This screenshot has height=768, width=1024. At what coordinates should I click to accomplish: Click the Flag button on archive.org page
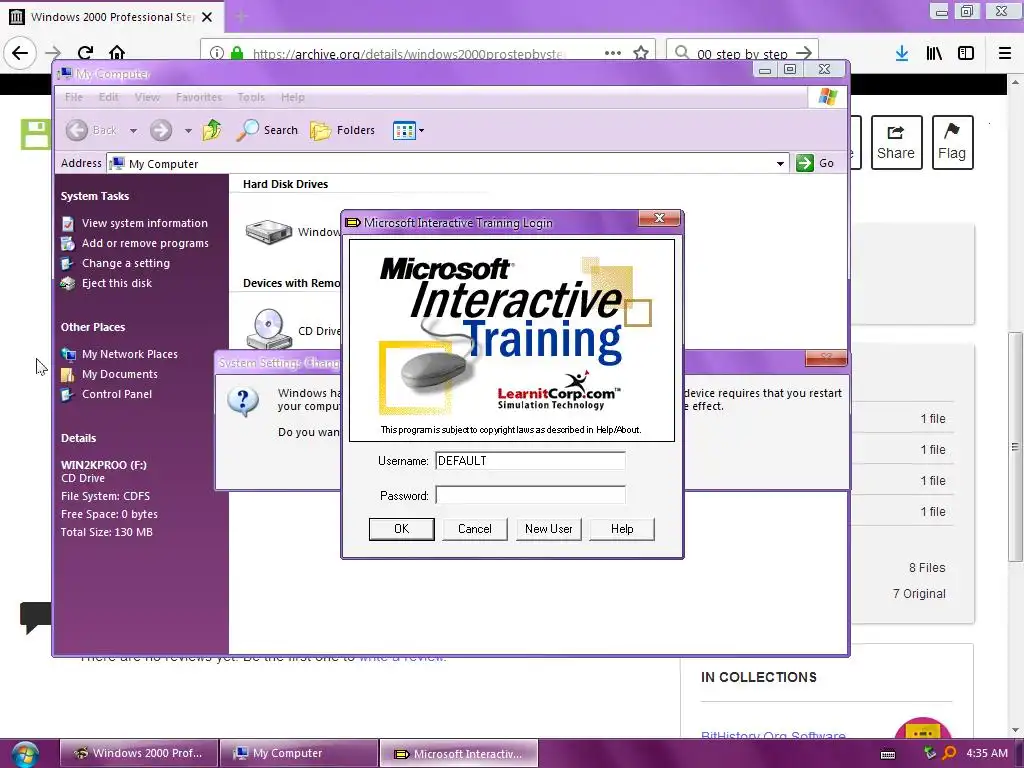[x=952, y=142]
